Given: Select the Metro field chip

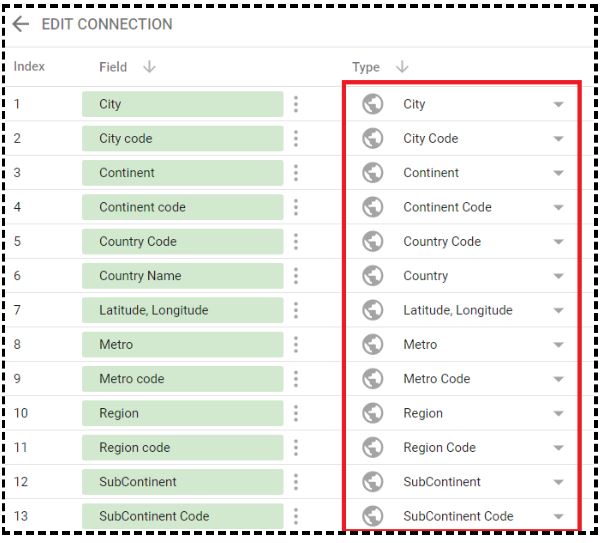Looking at the screenshot, I should pos(183,345).
